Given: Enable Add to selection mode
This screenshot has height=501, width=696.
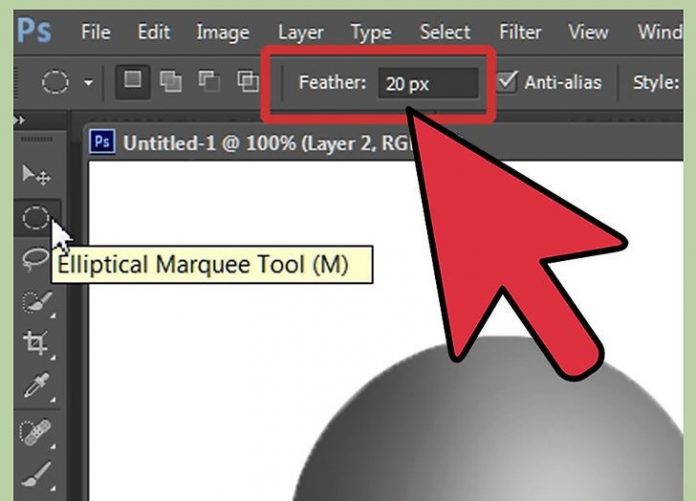Looking at the screenshot, I should (x=171, y=82).
